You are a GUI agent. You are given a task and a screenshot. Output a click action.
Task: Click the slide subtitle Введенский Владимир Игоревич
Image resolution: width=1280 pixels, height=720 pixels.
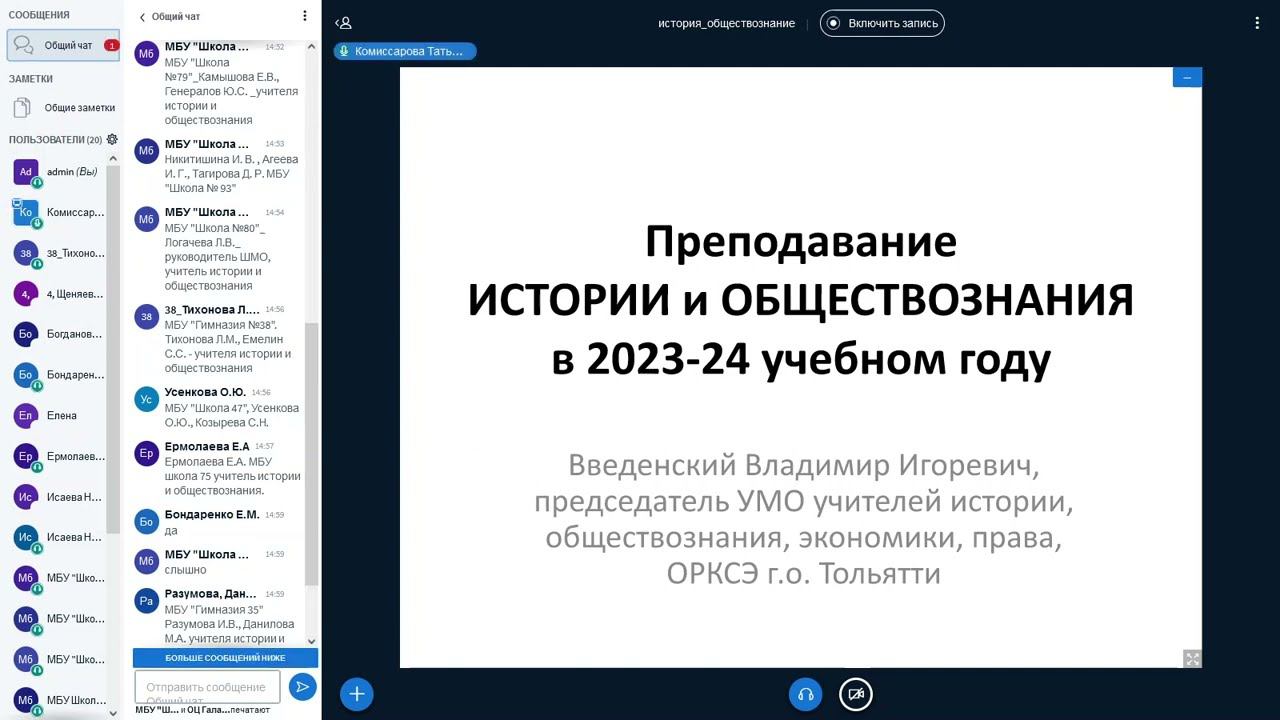pos(804,520)
